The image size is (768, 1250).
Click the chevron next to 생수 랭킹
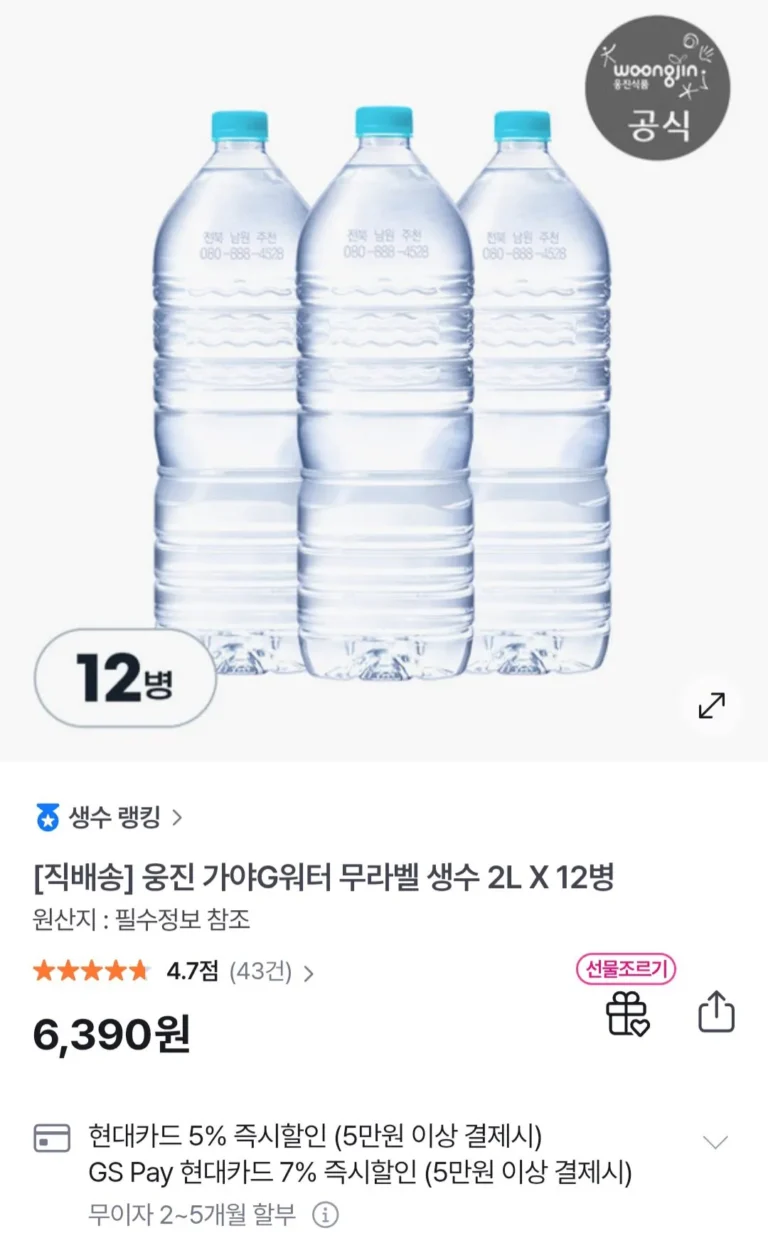point(178,818)
